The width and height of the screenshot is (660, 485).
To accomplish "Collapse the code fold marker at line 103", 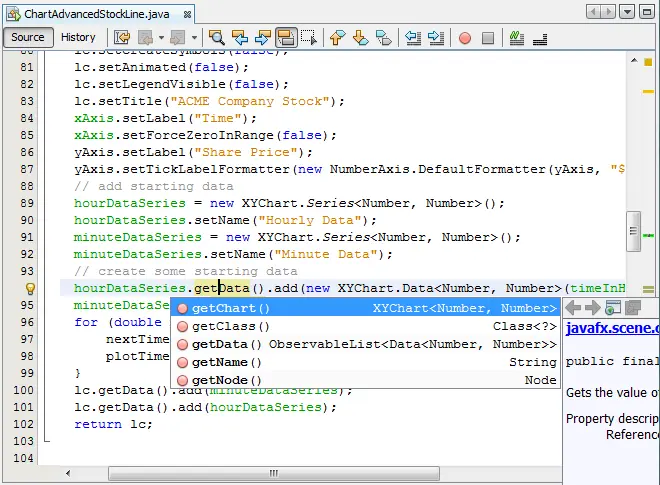I will pos(47,440).
